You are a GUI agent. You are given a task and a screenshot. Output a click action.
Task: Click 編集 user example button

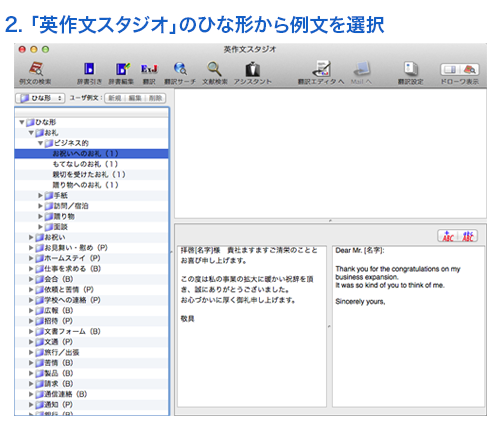click(135, 98)
